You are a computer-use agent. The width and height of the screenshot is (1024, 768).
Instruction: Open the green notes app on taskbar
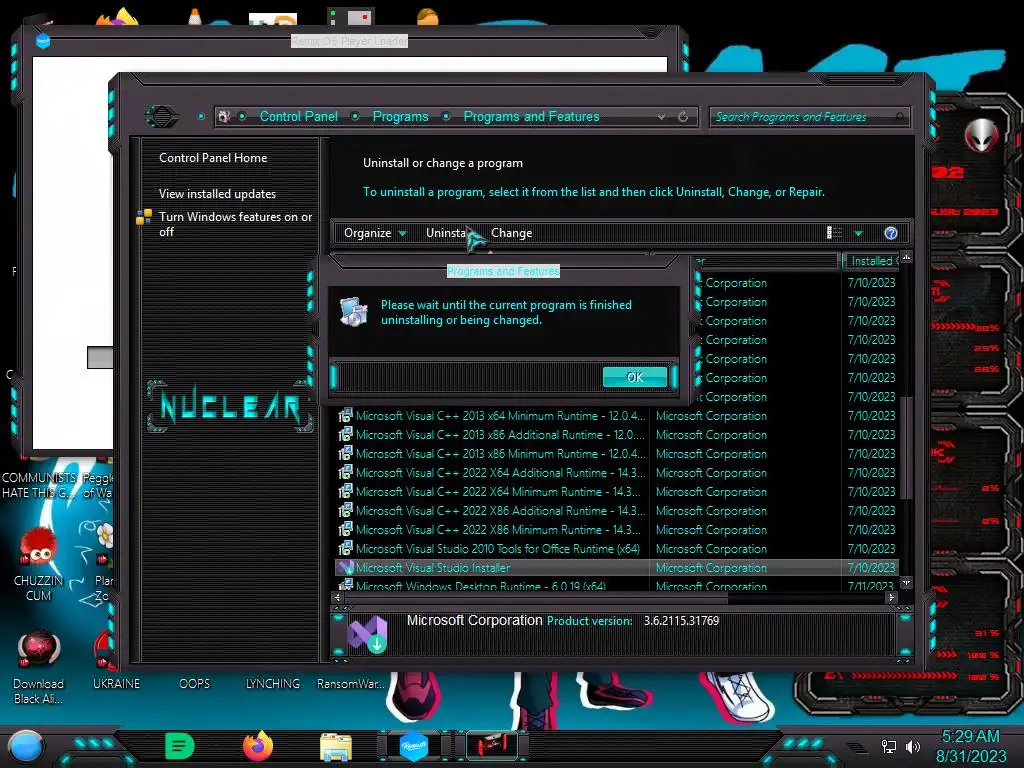[x=180, y=746]
